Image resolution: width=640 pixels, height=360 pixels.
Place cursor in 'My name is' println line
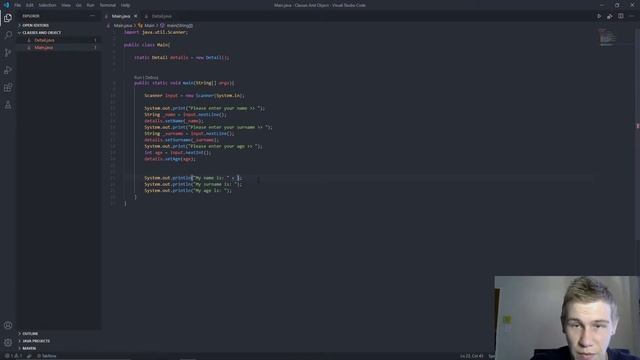(193, 178)
